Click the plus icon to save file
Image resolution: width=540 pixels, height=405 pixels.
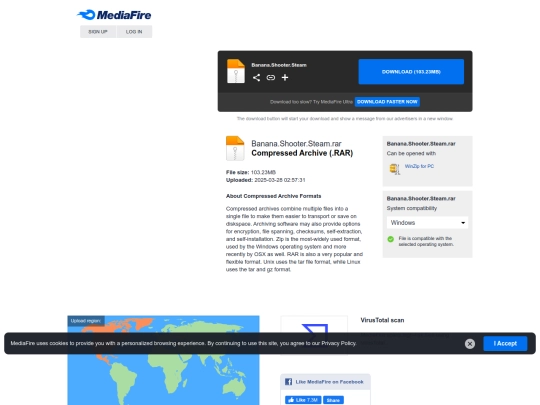click(285, 77)
